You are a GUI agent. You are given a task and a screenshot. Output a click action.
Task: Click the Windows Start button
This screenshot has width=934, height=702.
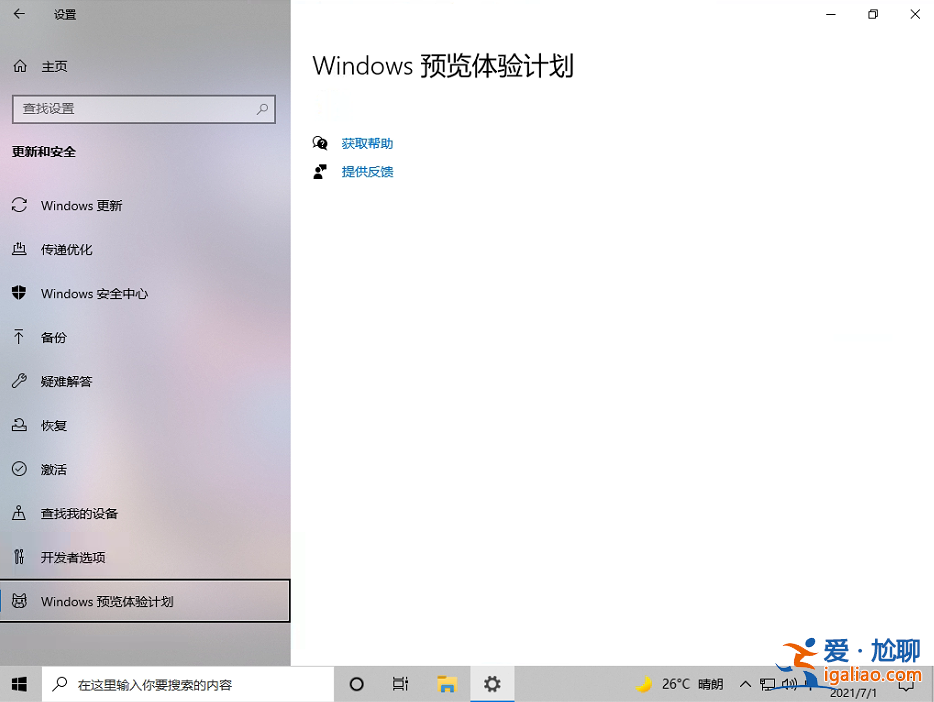click(x=18, y=684)
